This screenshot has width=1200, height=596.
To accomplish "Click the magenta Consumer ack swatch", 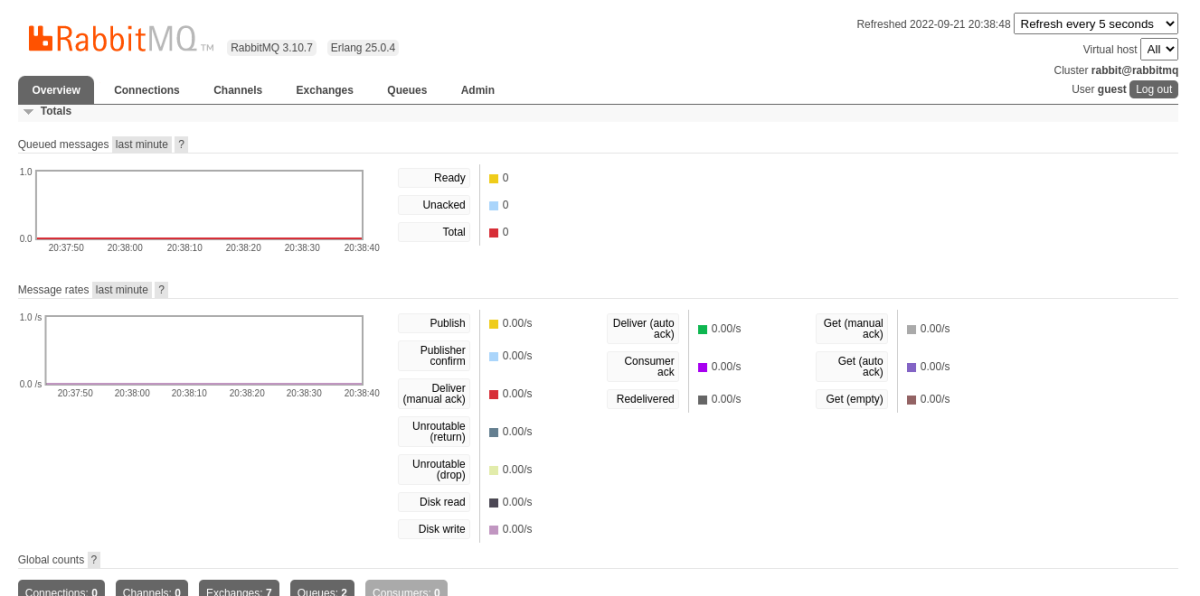I will point(703,367).
